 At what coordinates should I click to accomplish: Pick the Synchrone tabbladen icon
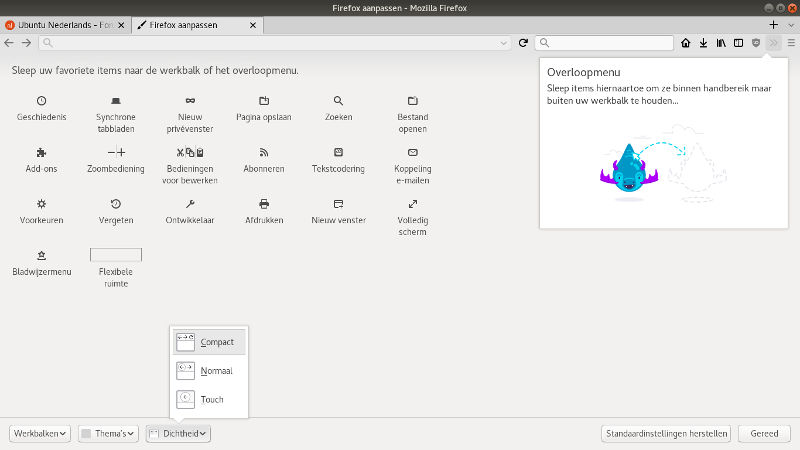116,101
